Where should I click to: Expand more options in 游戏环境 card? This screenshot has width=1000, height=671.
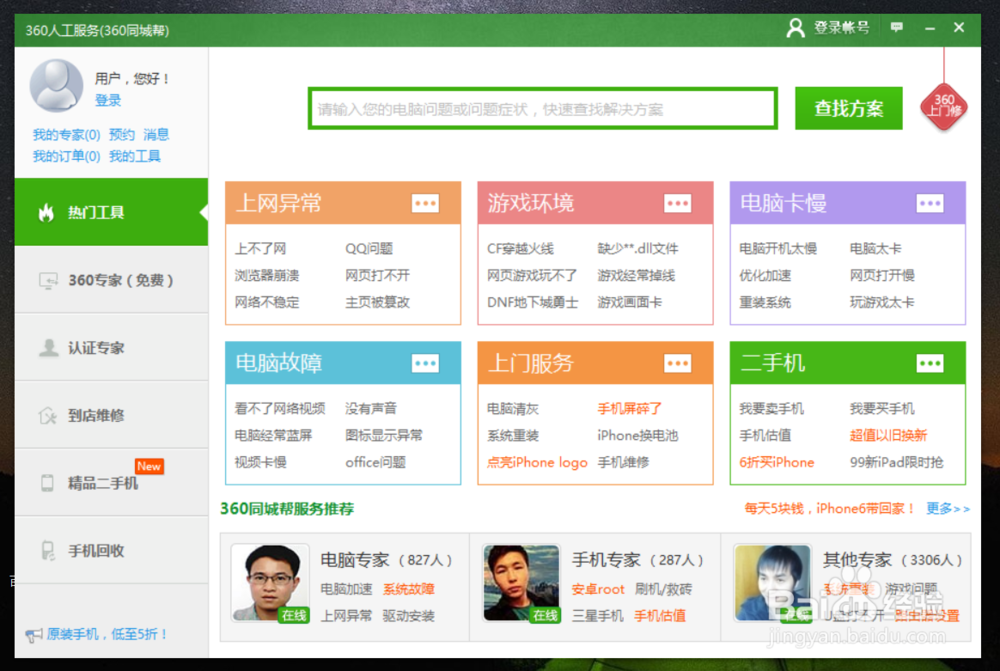pos(678,203)
